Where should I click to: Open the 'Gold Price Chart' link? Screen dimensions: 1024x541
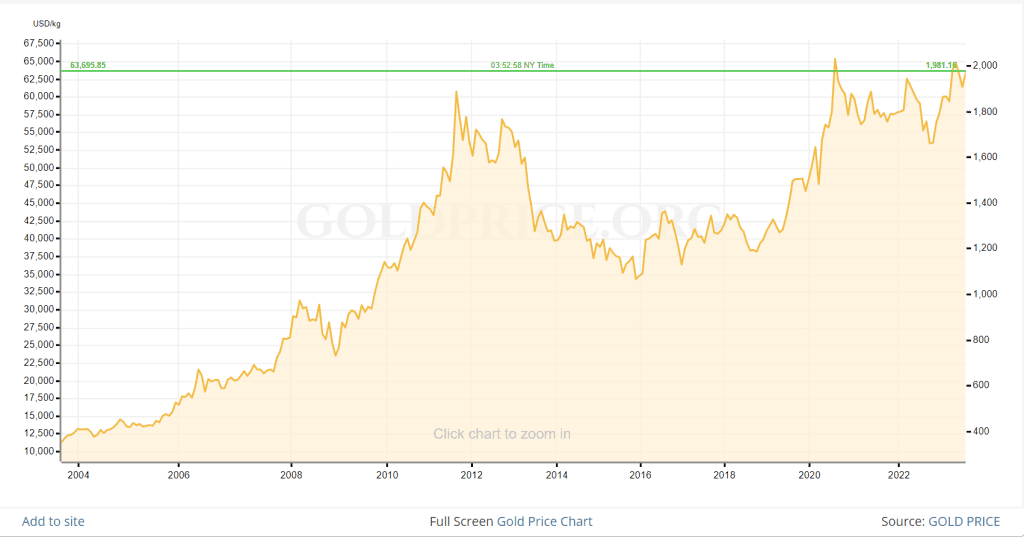[547, 521]
